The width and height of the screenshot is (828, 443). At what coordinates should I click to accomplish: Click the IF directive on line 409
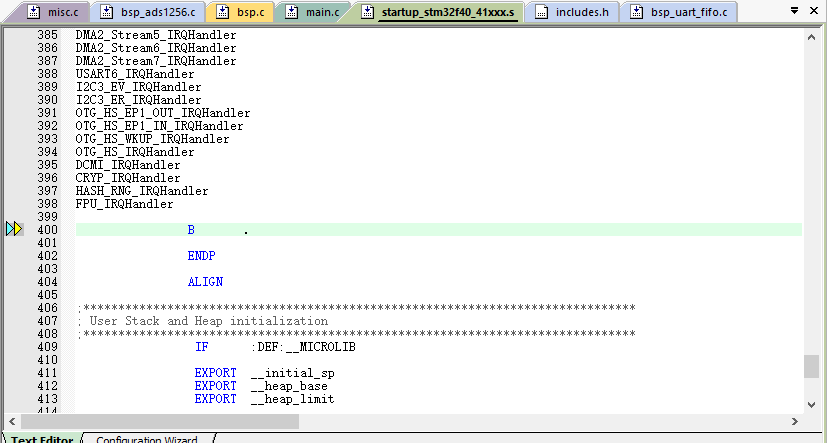point(201,347)
